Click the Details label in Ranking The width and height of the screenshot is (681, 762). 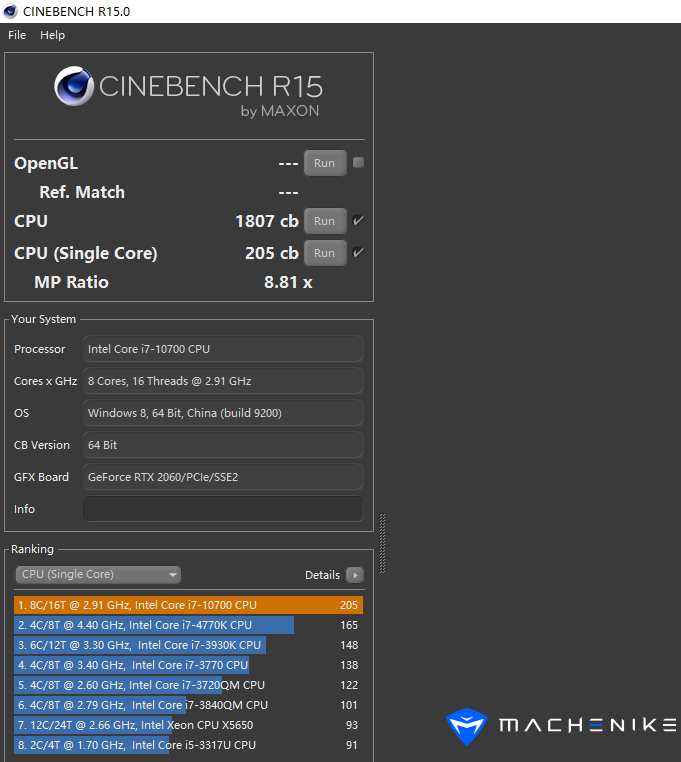tap(322, 575)
